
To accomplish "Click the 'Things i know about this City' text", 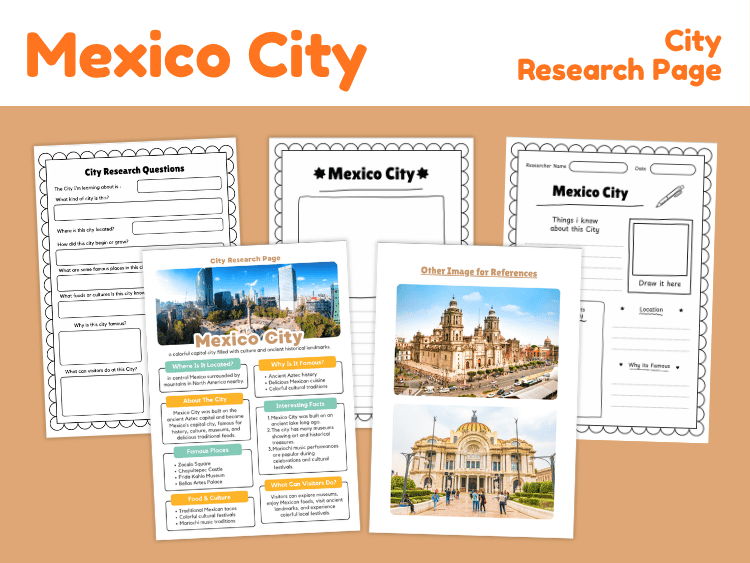I will [575, 225].
